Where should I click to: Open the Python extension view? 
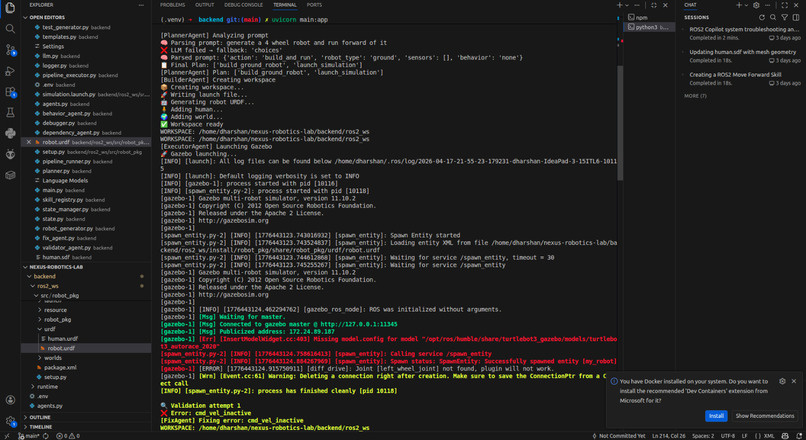10,133
